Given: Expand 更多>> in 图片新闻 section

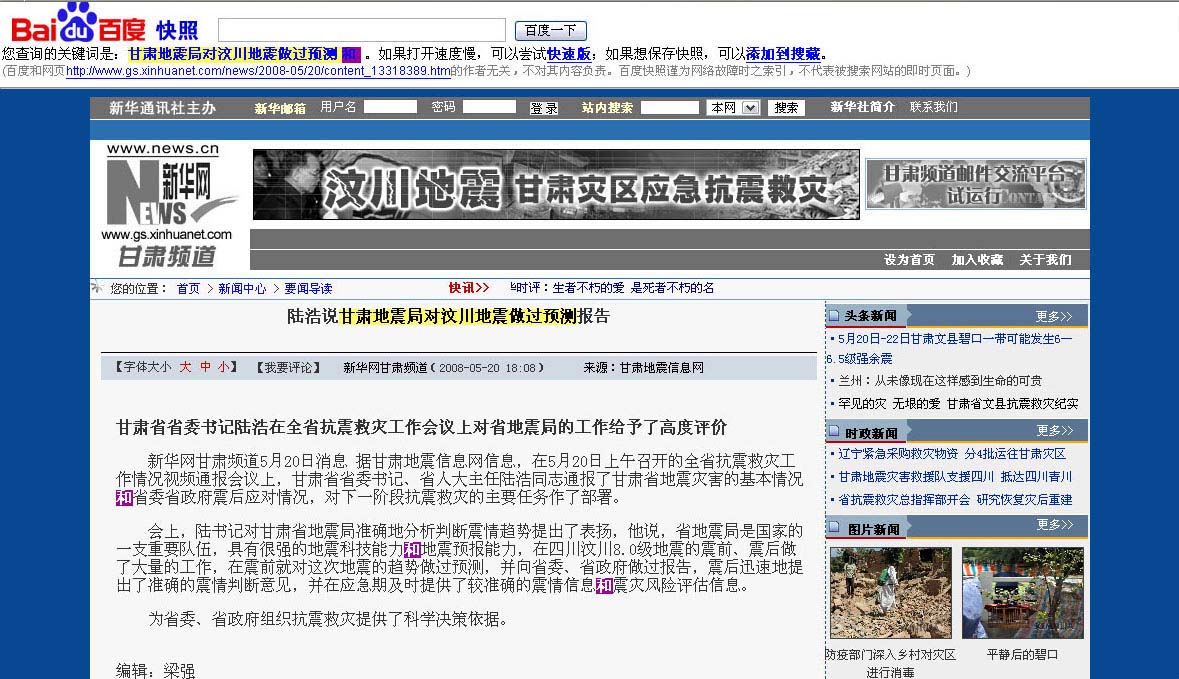Looking at the screenshot, I should click(1054, 525).
